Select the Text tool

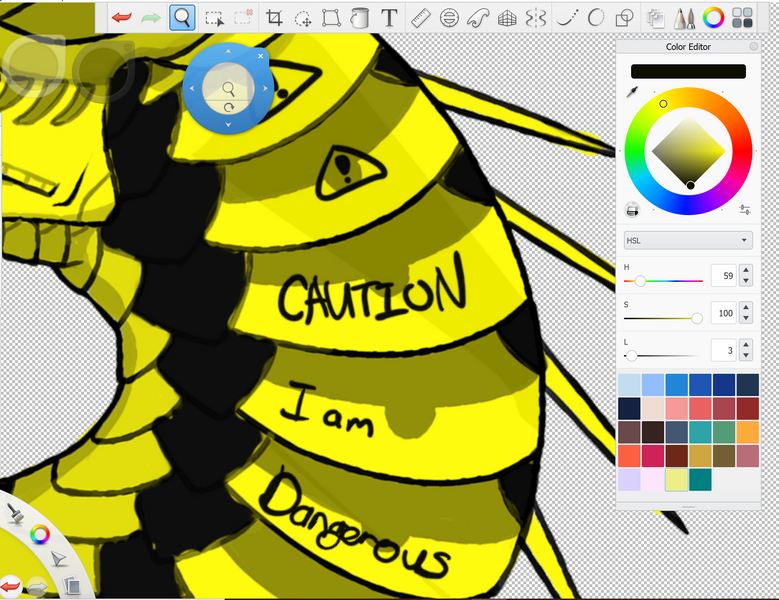pyautogui.click(x=390, y=17)
